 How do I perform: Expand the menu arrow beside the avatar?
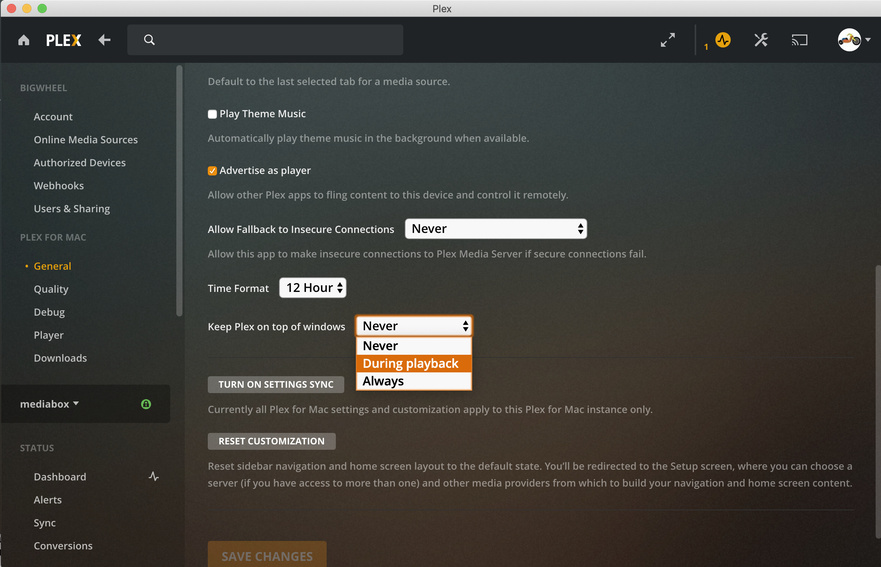[868, 40]
